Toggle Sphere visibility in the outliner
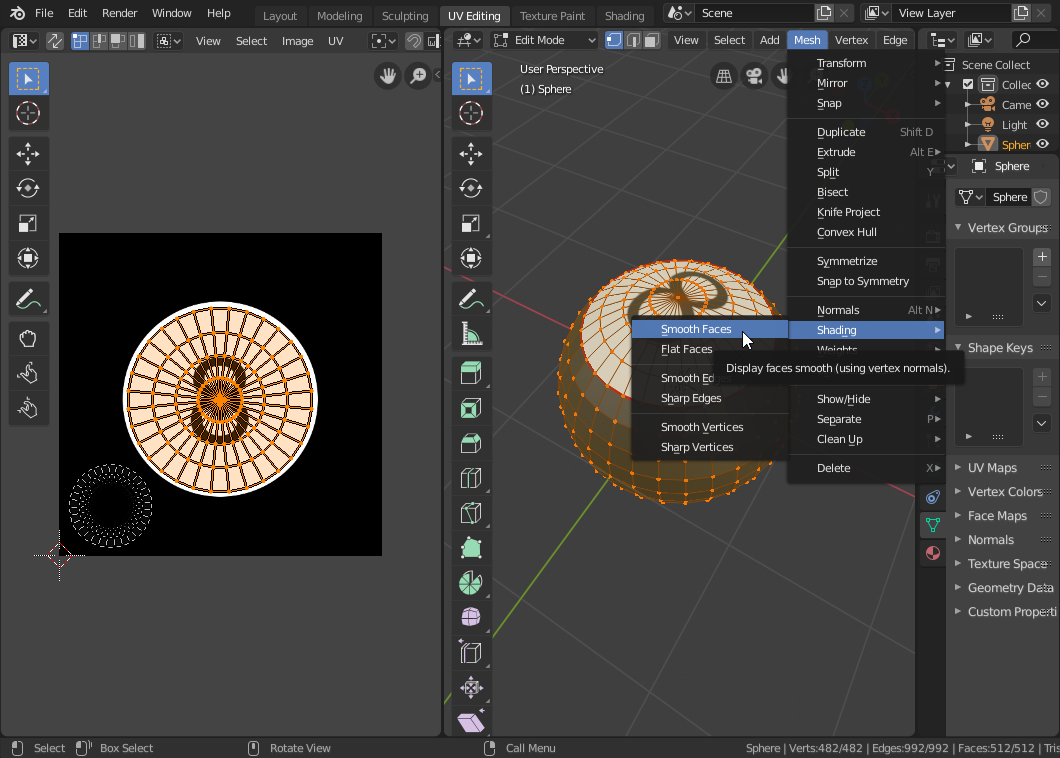Screen dimensions: 1060x758 (x=1042, y=144)
